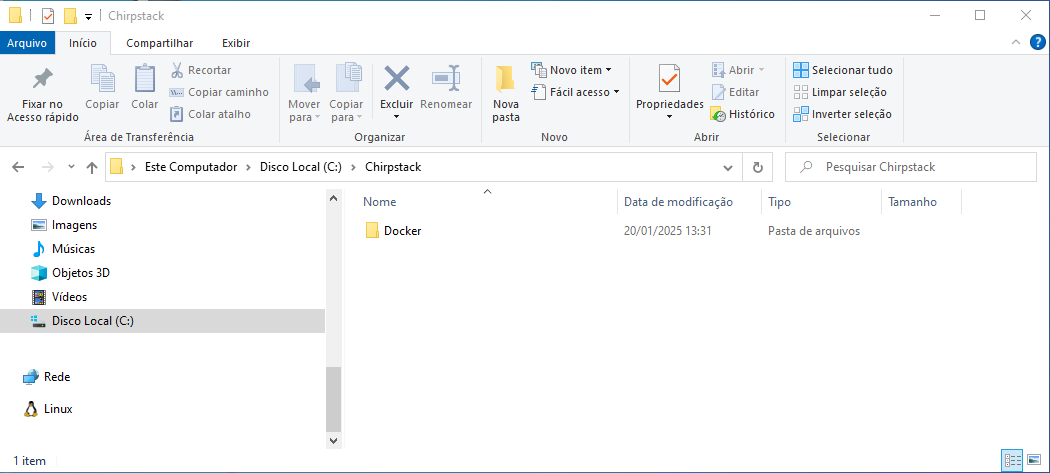
Task: Open the Novo item dropdown
Action: (x=571, y=70)
